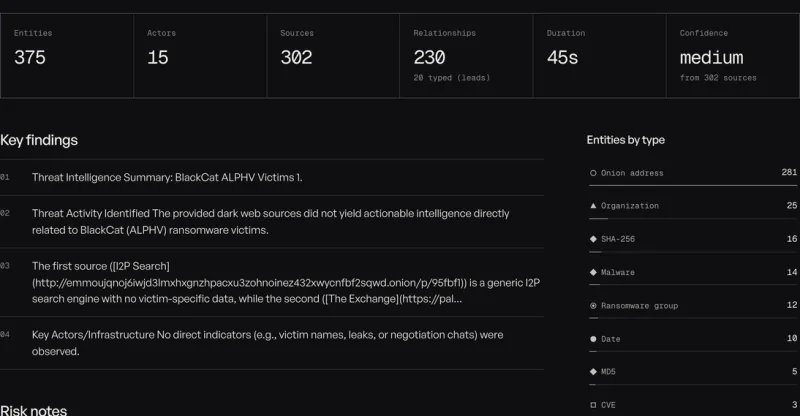Open finding 02 Threat Activity Identified
The image size is (800, 416).
coord(270,222)
